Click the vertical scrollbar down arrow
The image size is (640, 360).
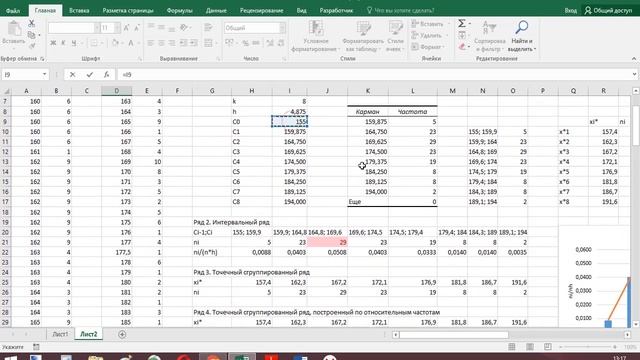(x=636, y=324)
